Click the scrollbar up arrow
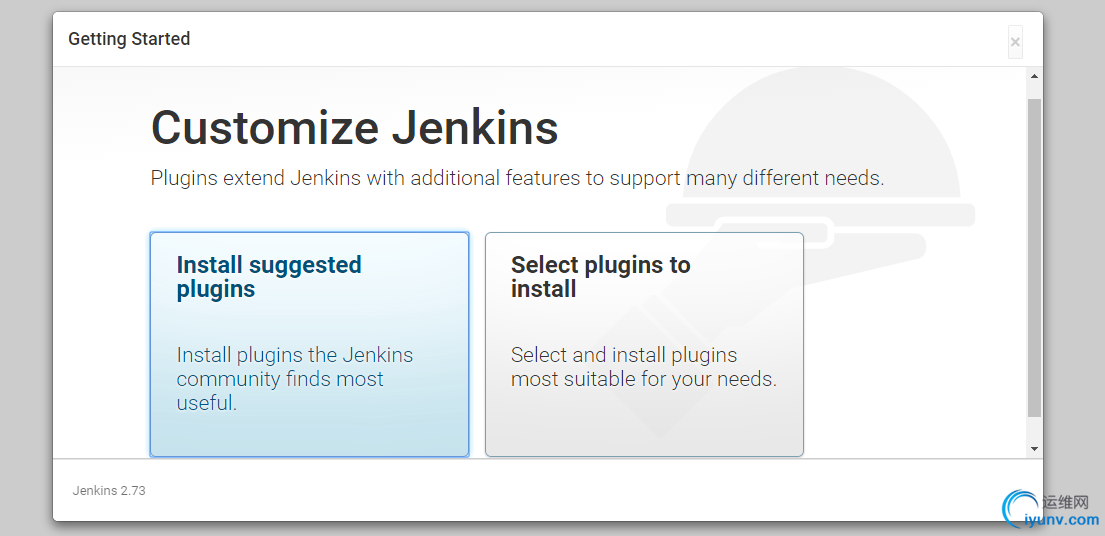This screenshot has height=536, width=1105. coord(1034,76)
